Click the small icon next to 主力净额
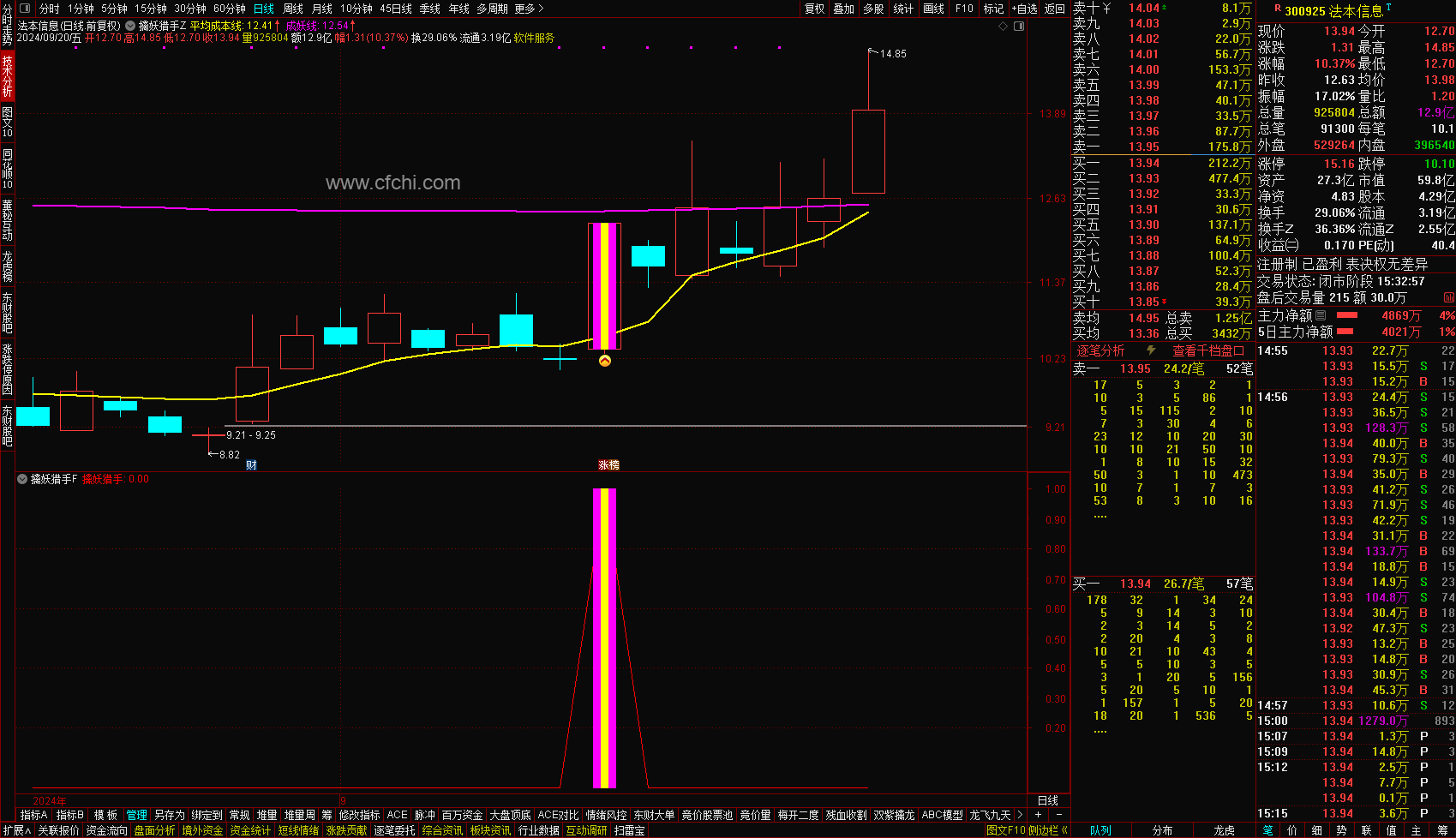Image resolution: width=1456 pixels, height=838 pixels. [1320, 315]
